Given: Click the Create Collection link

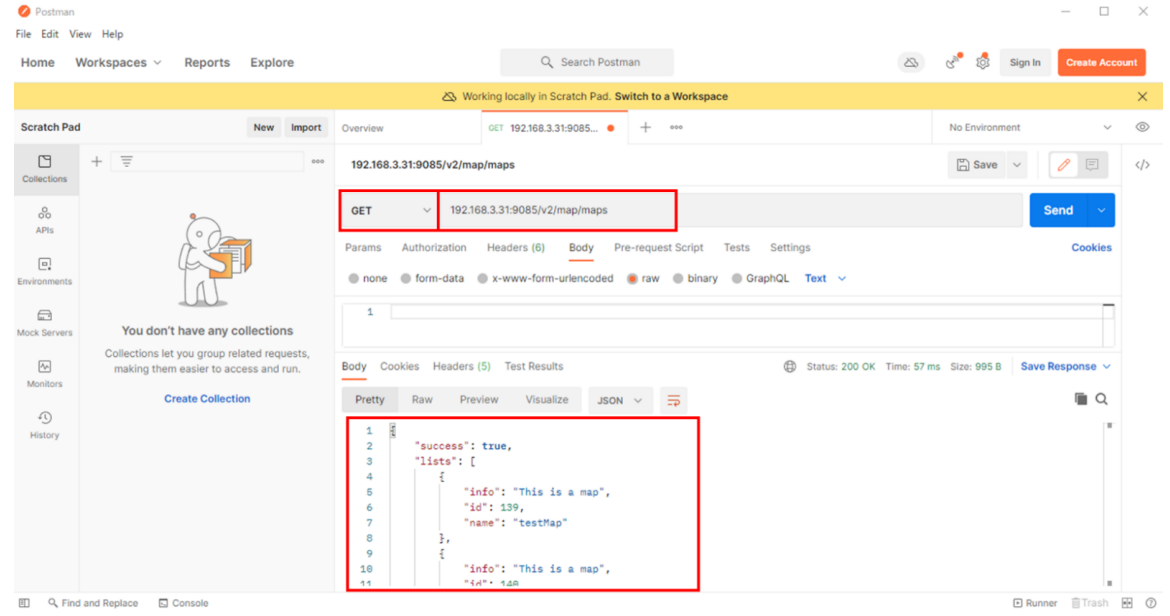Looking at the screenshot, I should 207,399.
